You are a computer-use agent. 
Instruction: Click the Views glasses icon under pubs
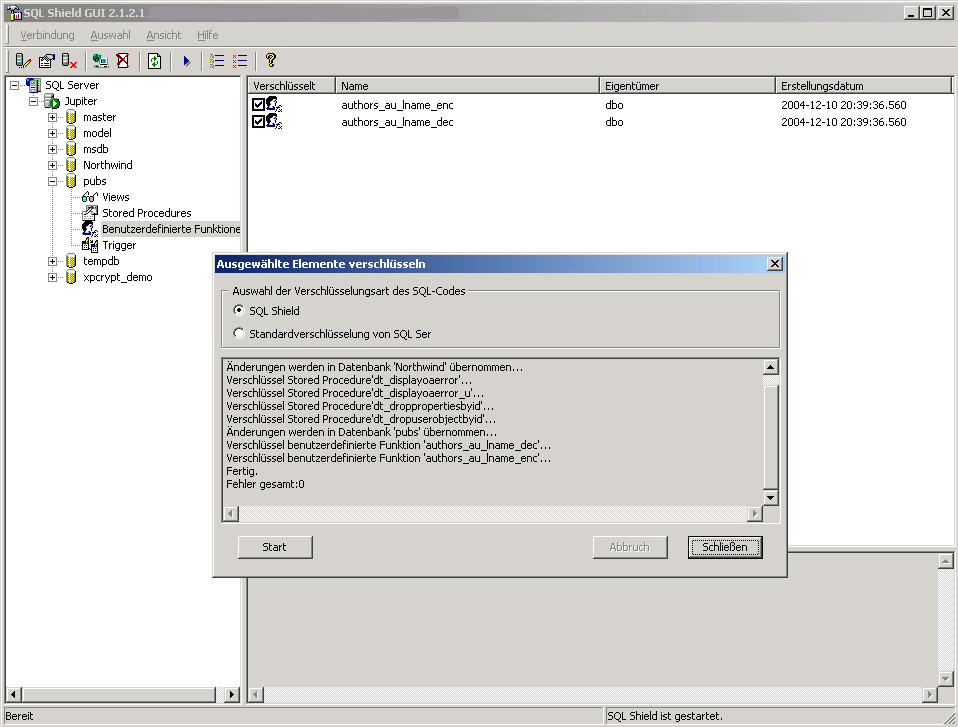click(89, 197)
